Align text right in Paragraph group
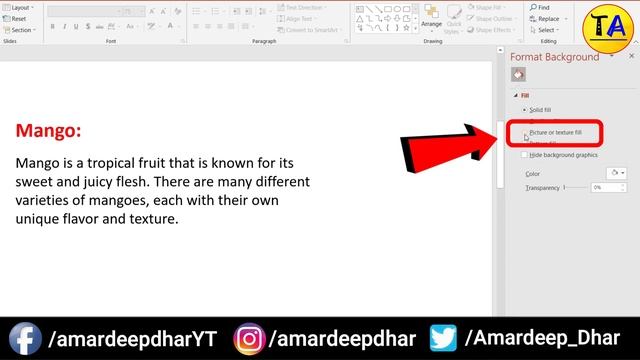Image resolution: width=640 pixels, height=360 pixels. (220, 27)
